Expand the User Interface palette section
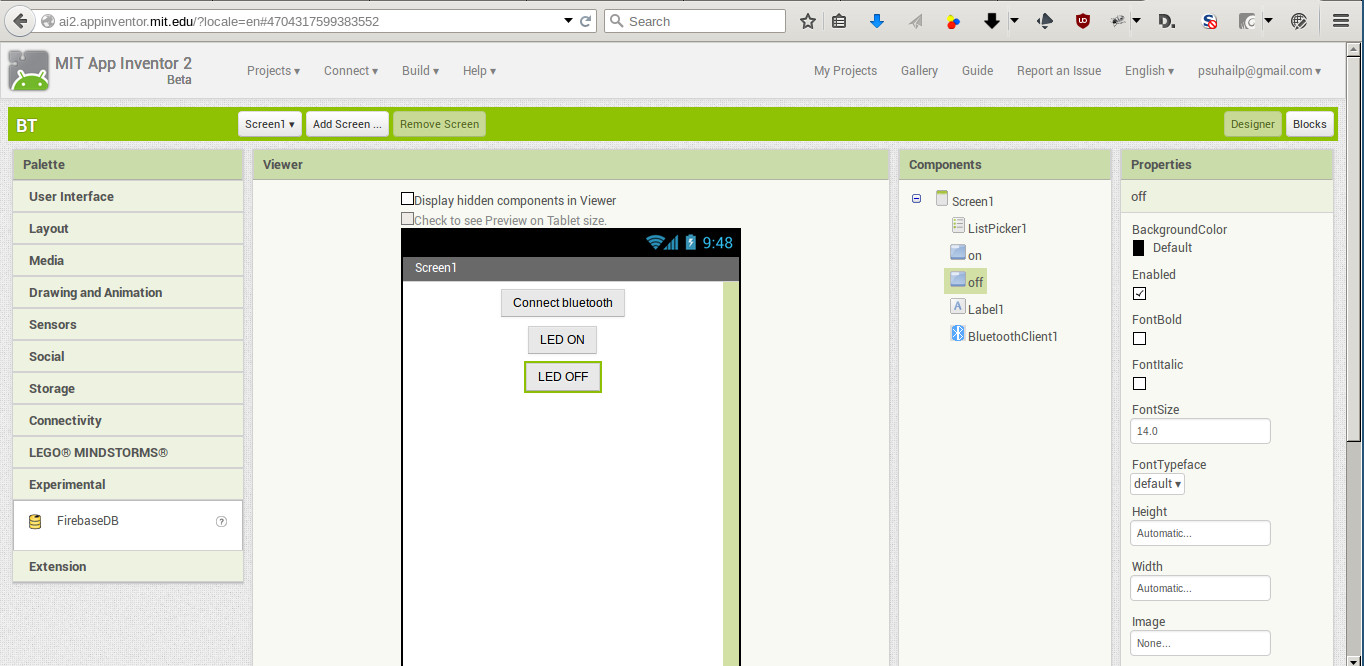Image resolution: width=1364 pixels, height=666 pixels. 128,196
